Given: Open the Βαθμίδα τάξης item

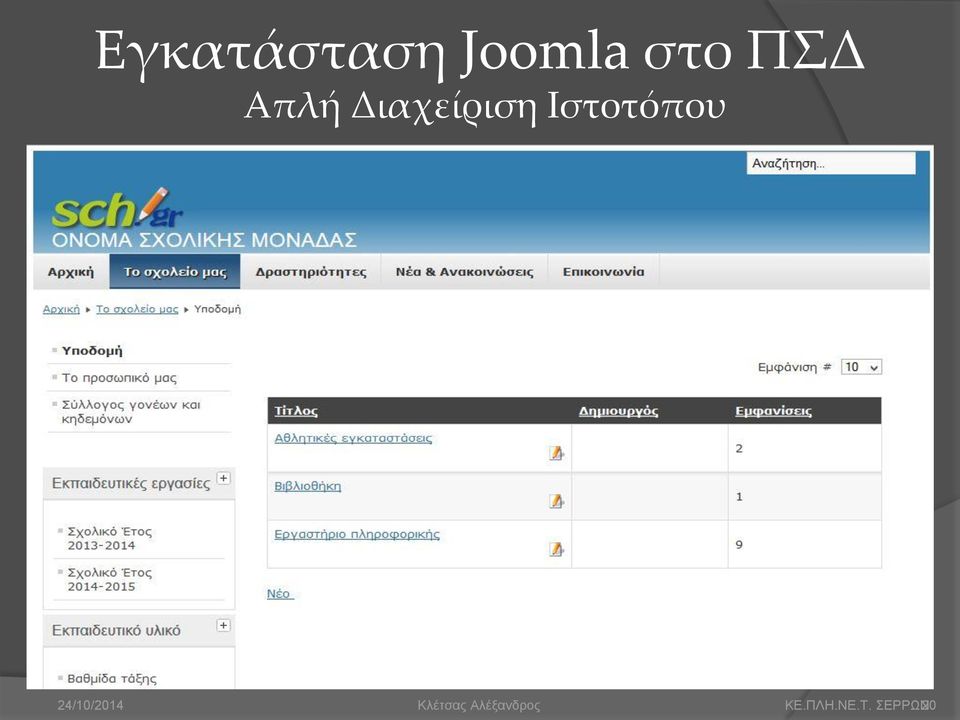Looking at the screenshot, I should point(112,678).
